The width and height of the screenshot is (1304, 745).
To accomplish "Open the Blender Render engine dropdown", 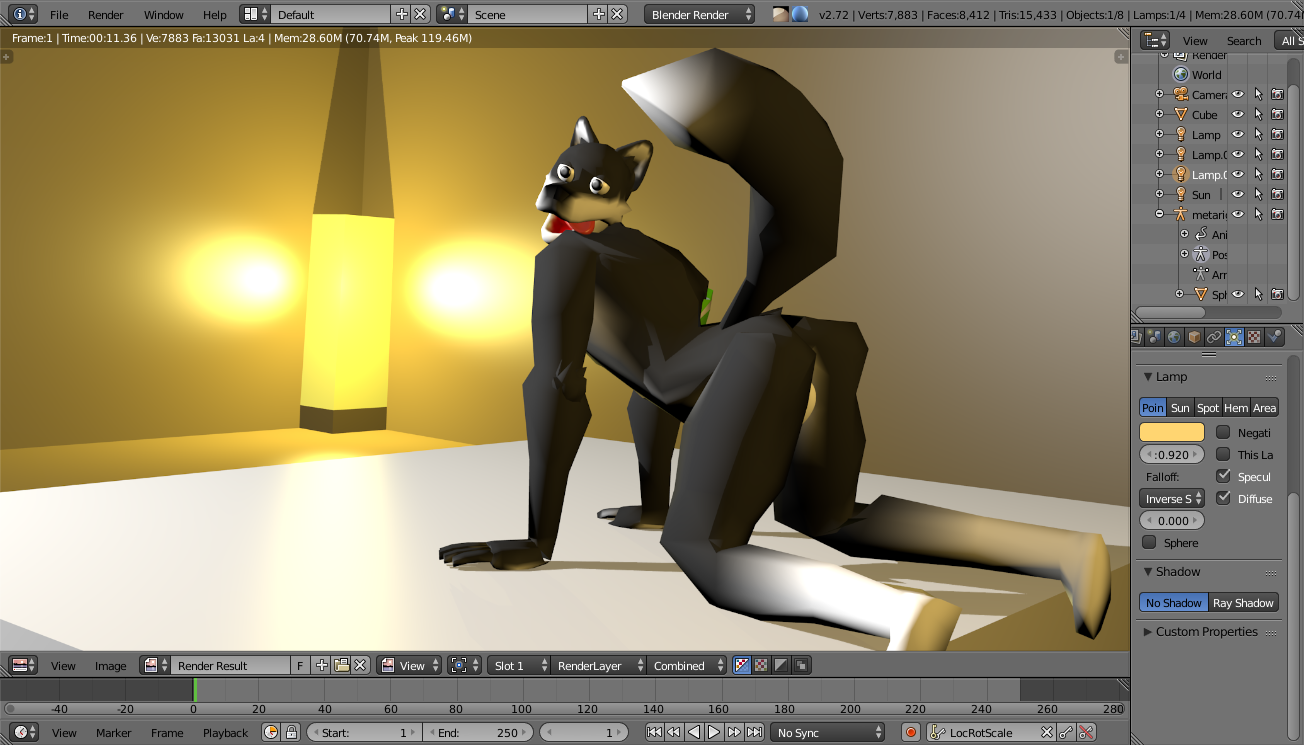I will point(700,15).
